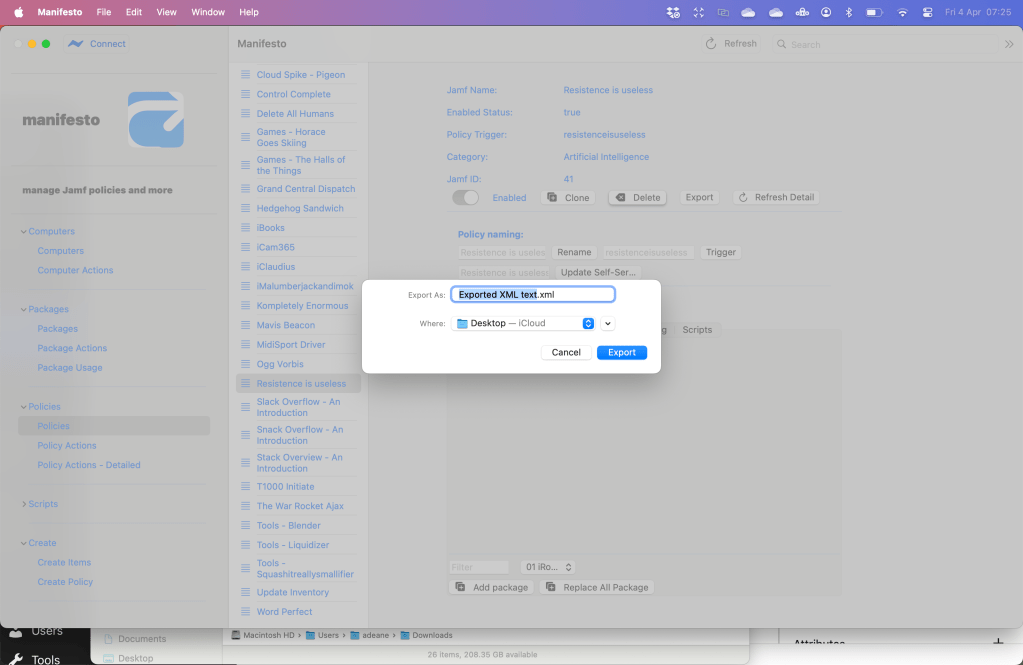Screen dimensions: 1023x665
Task: Cancel the export dialog
Action: click(566, 352)
